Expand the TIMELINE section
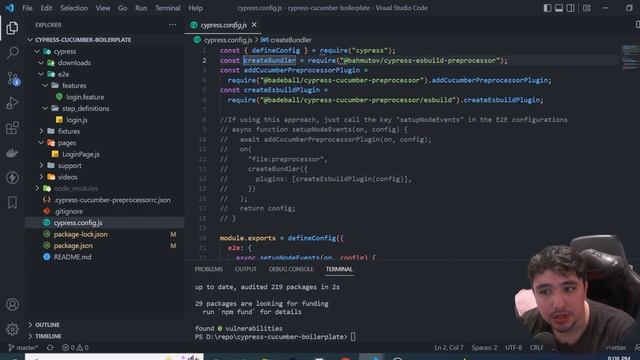Screen dimensions: 640x360 click(x=30, y=336)
